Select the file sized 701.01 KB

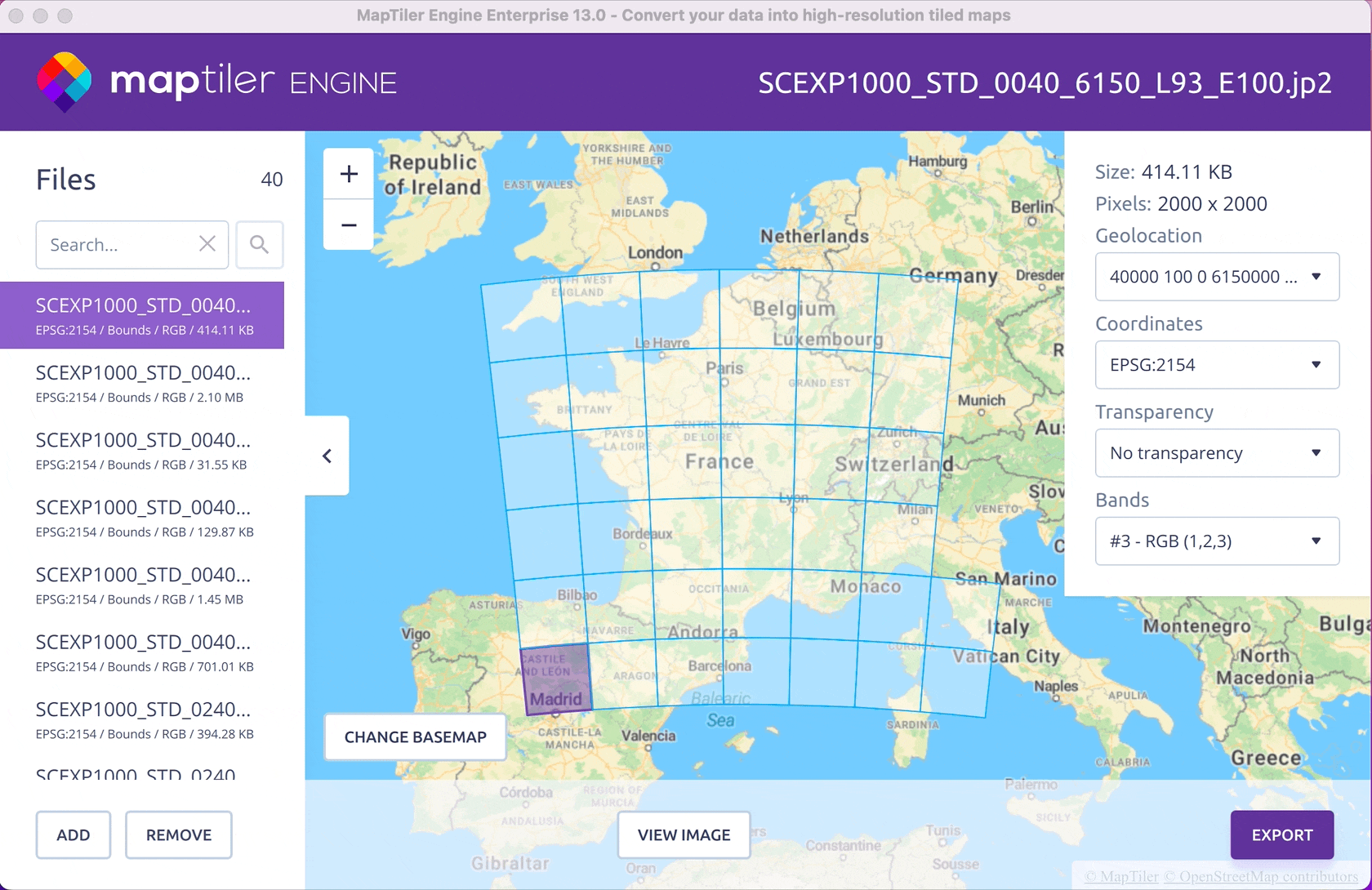[143, 653]
